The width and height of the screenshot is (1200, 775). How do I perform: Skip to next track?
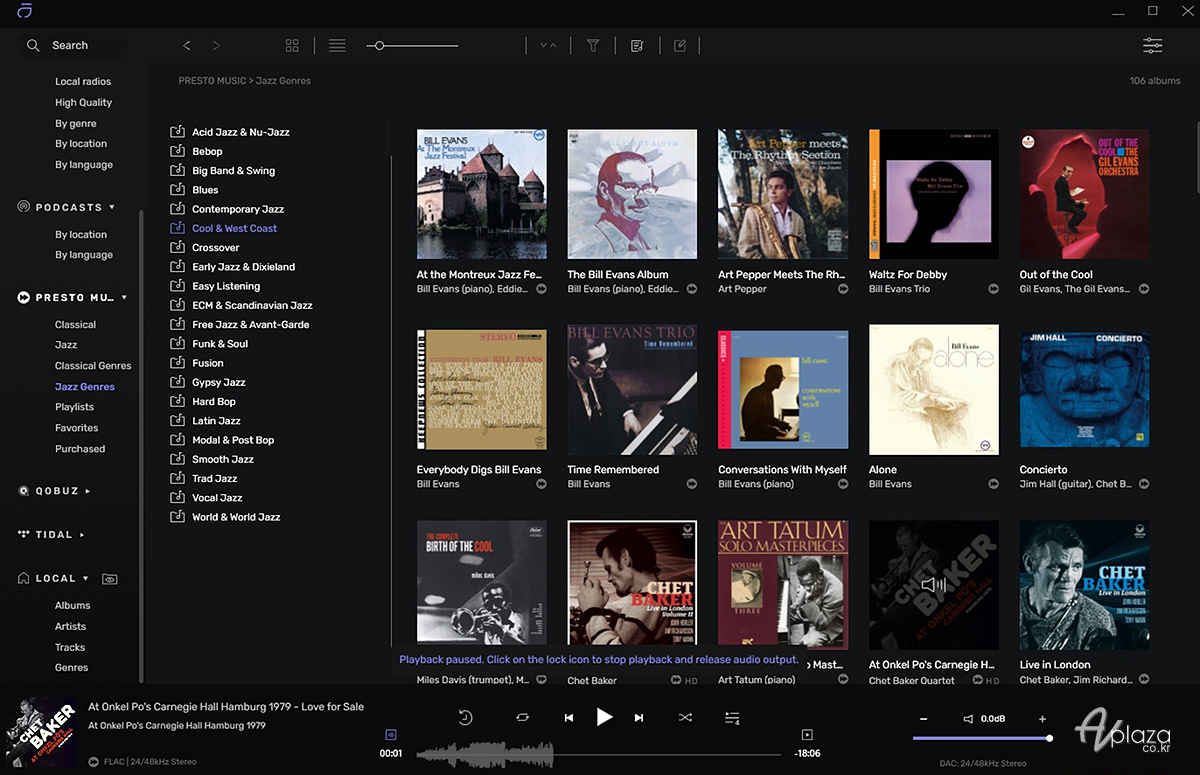pos(639,717)
